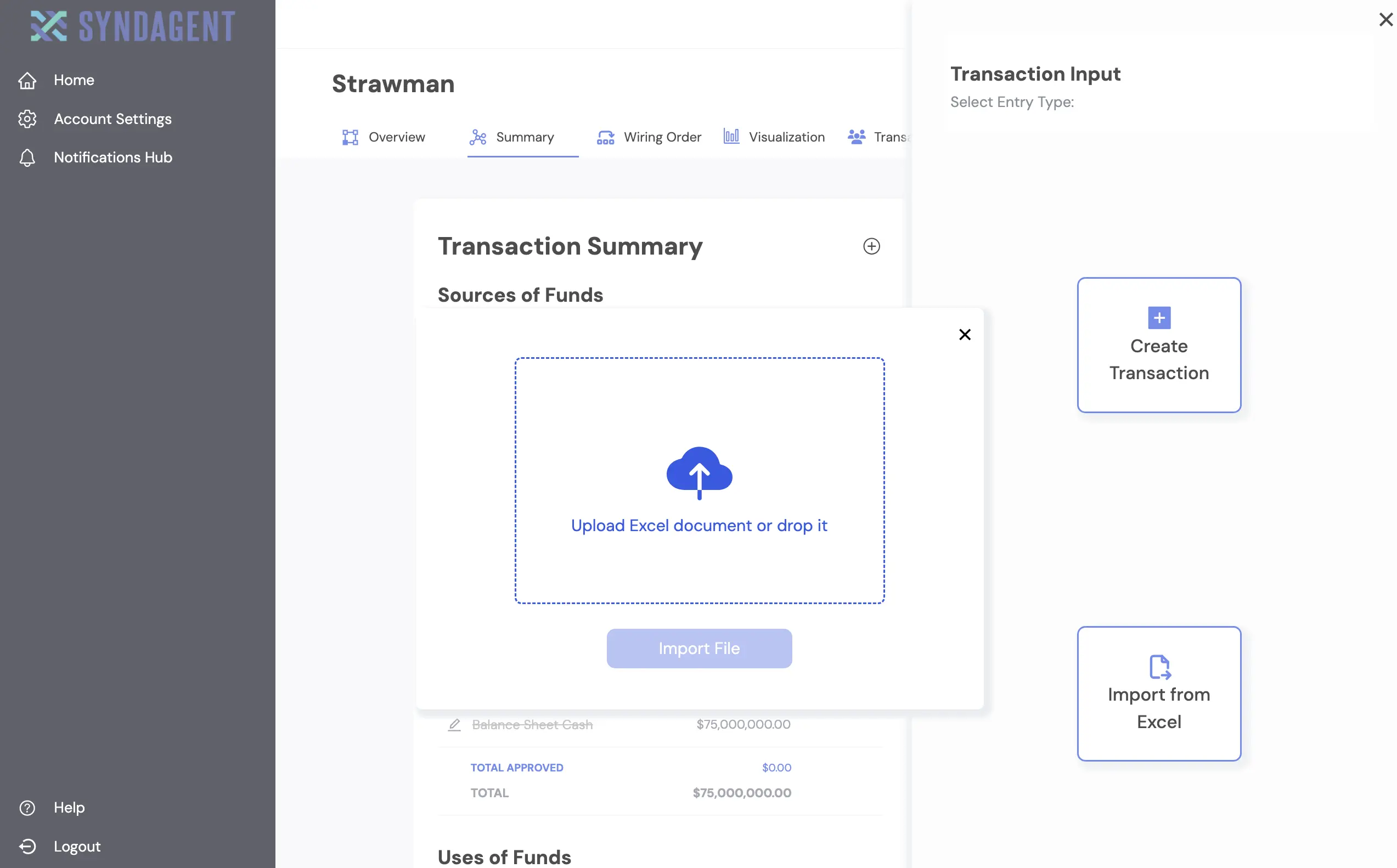
Task: Click the Import File button
Action: [x=698, y=648]
